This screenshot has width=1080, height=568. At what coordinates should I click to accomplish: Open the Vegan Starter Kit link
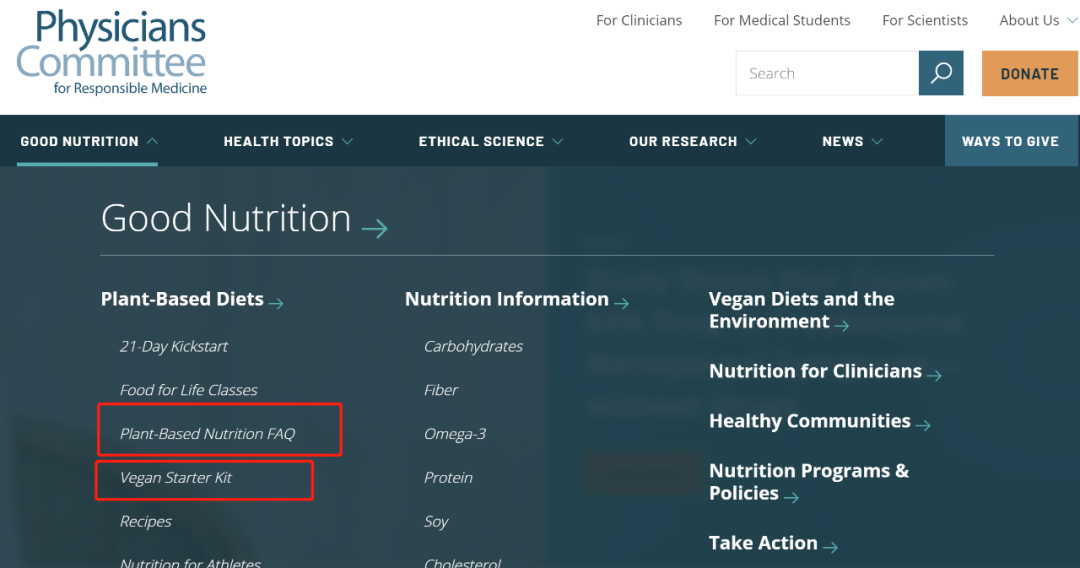pos(176,478)
